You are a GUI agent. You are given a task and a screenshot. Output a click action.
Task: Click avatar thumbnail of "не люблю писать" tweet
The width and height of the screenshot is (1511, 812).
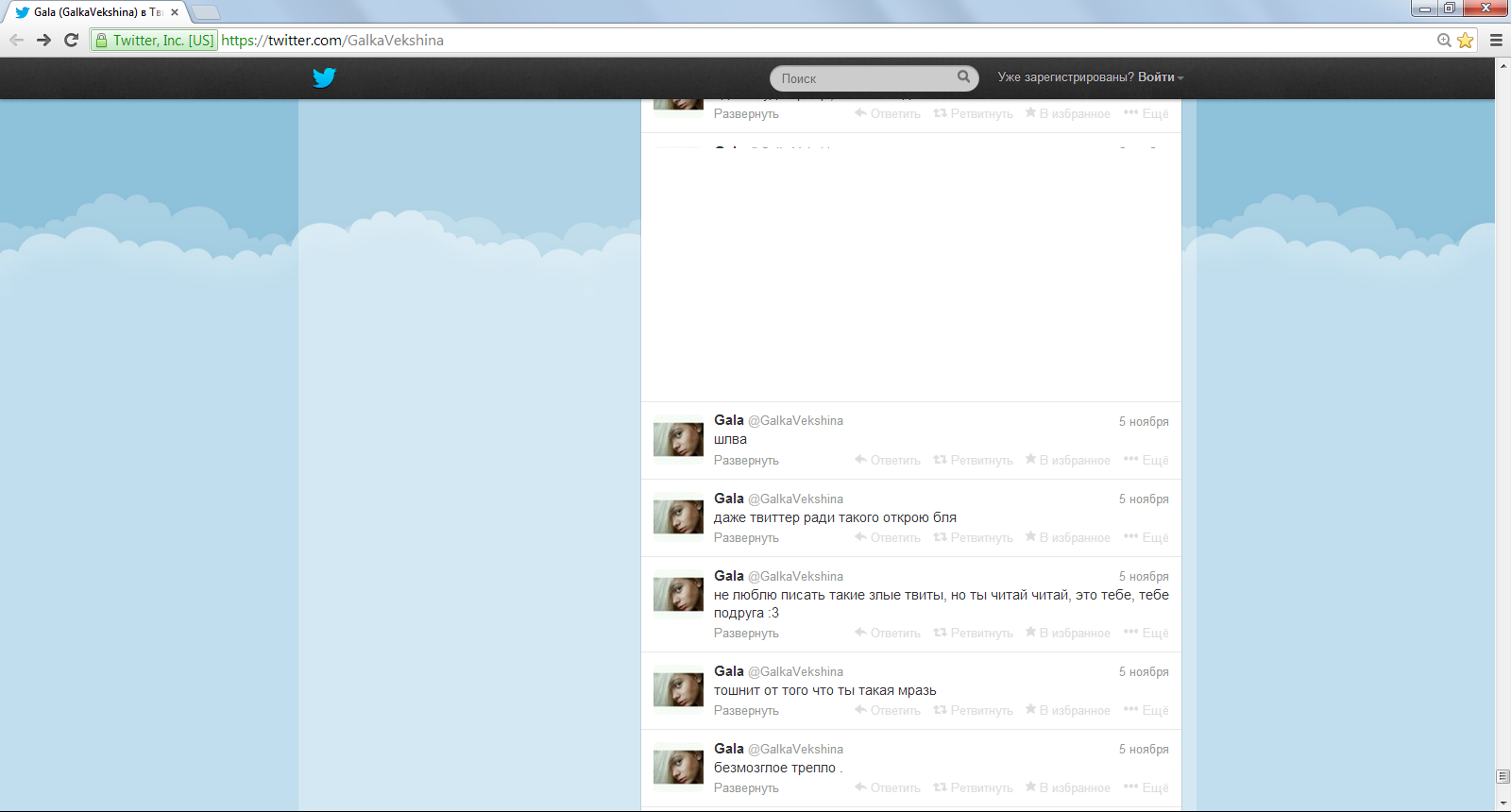coord(678,595)
